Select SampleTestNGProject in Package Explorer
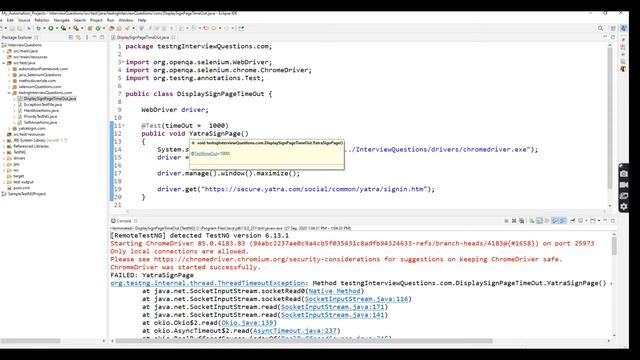The width and height of the screenshot is (640, 360). (27, 194)
